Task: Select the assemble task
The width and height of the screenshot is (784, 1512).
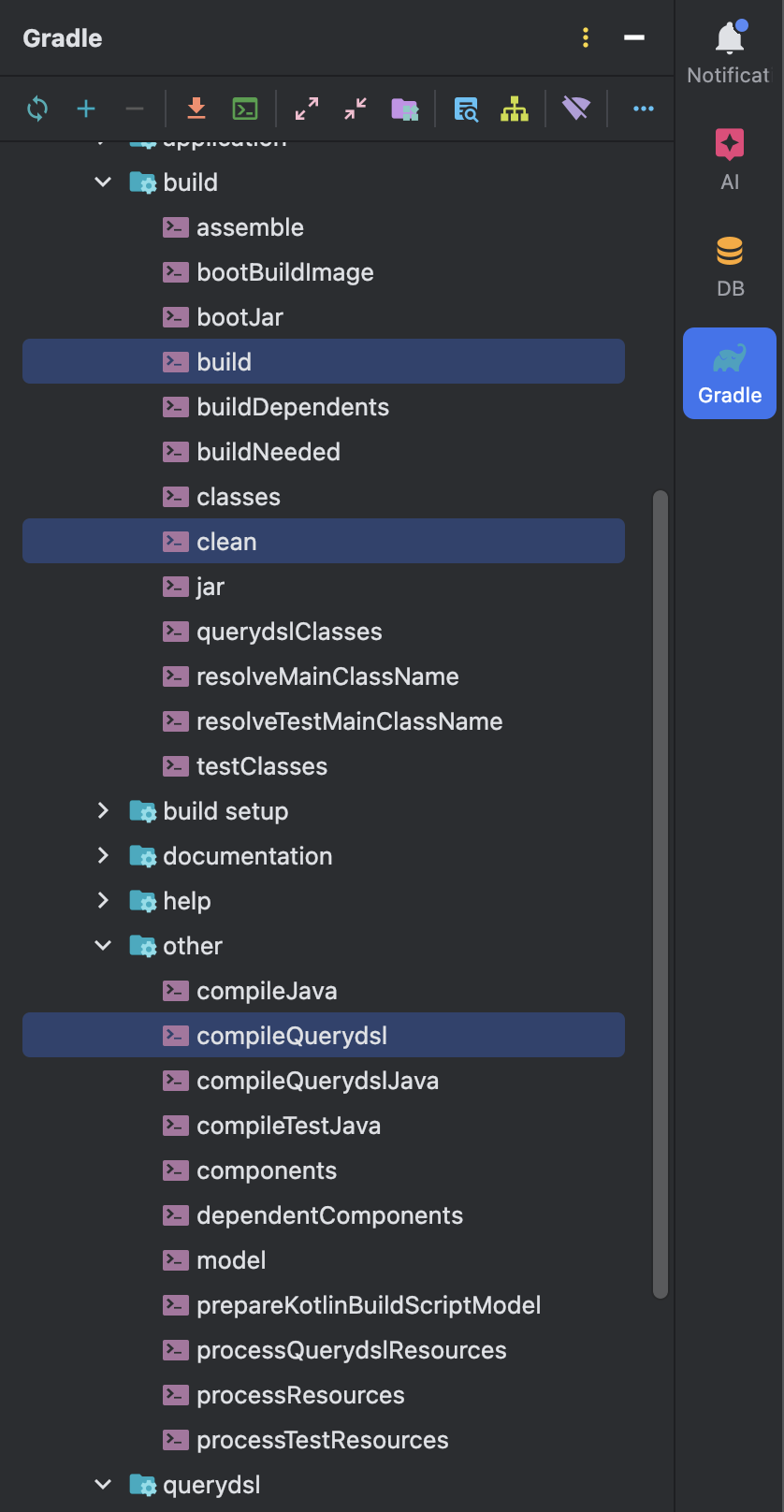Action: (324, 227)
